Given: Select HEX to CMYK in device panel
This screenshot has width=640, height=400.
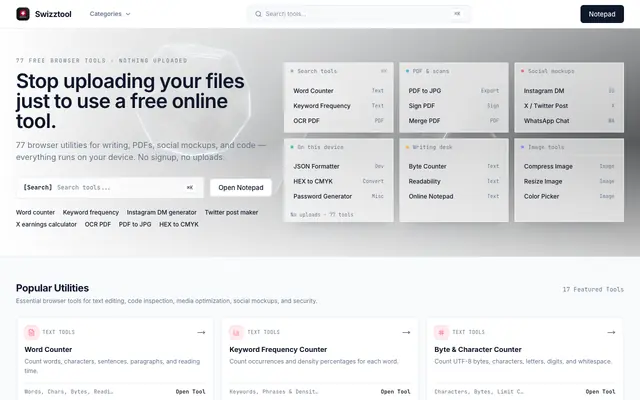Looking at the screenshot, I should (x=338, y=181).
